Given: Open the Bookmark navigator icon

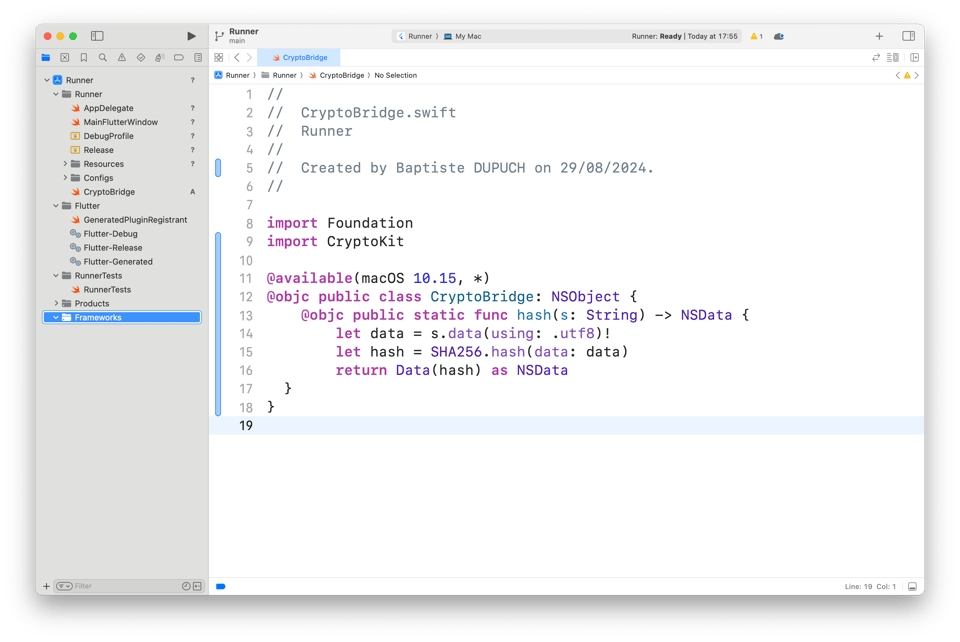Looking at the screenshot, I should point(84,58).
